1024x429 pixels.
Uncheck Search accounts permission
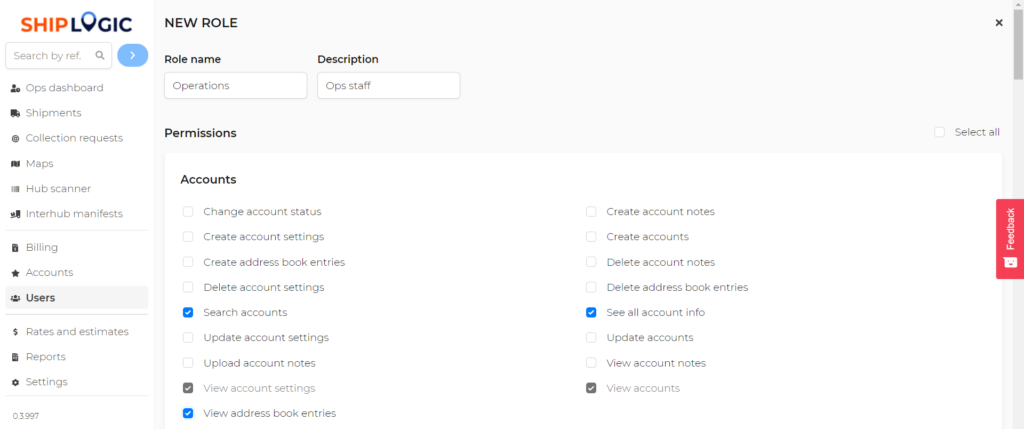(188, 312)
